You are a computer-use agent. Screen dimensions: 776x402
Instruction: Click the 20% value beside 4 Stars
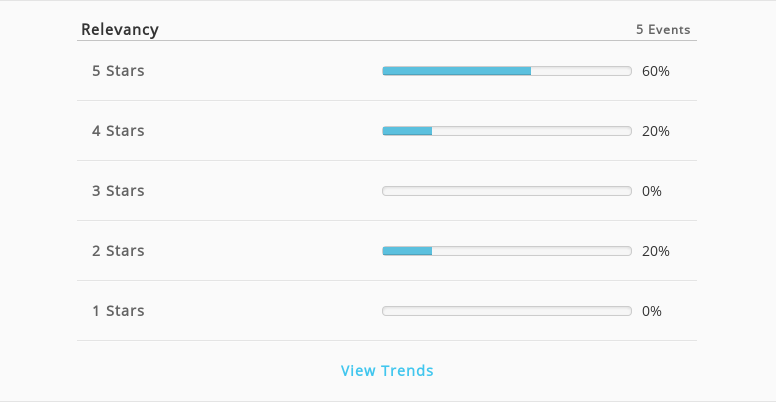point(656,131)
